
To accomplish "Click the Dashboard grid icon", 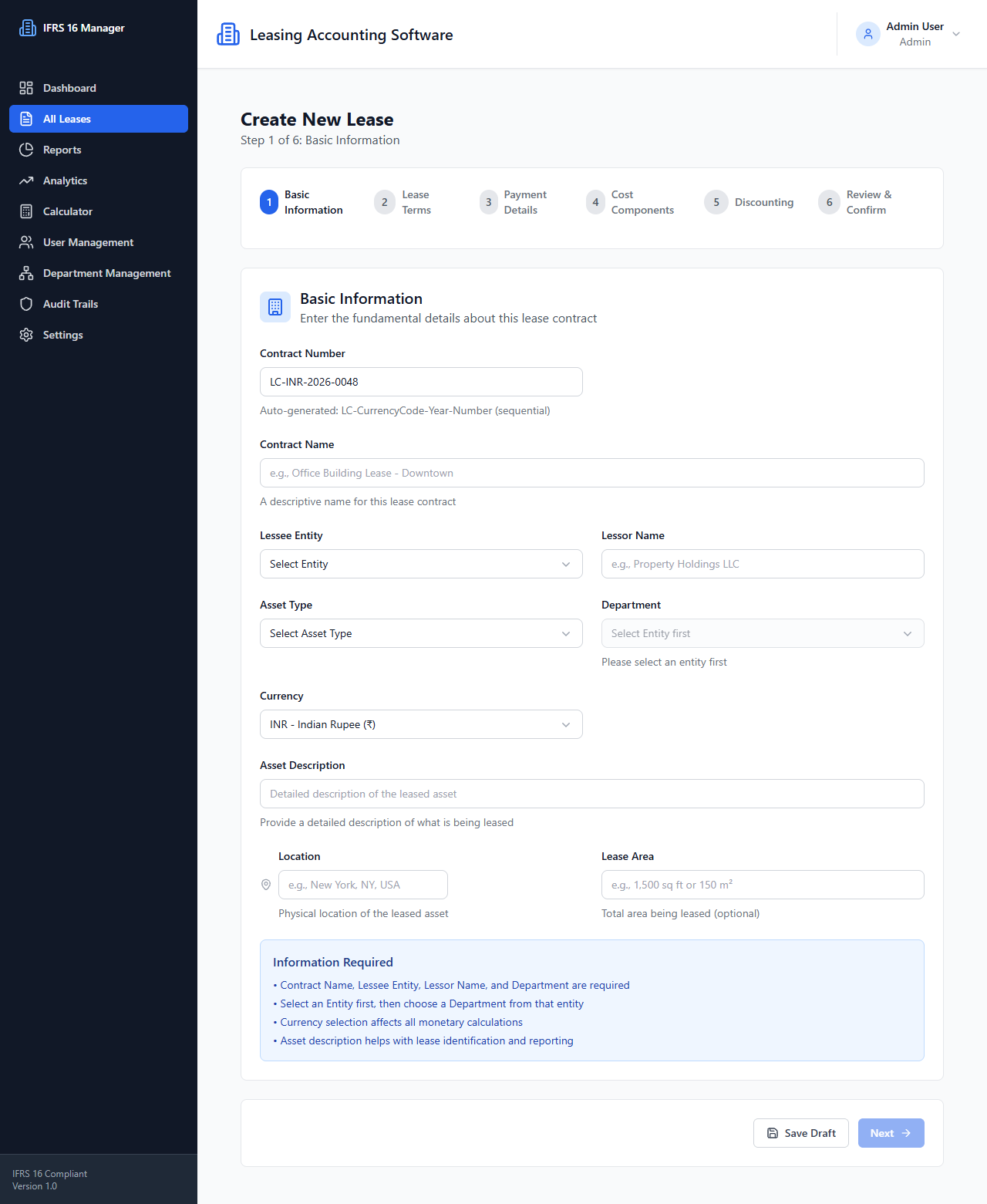I will [x=26, y=88].
